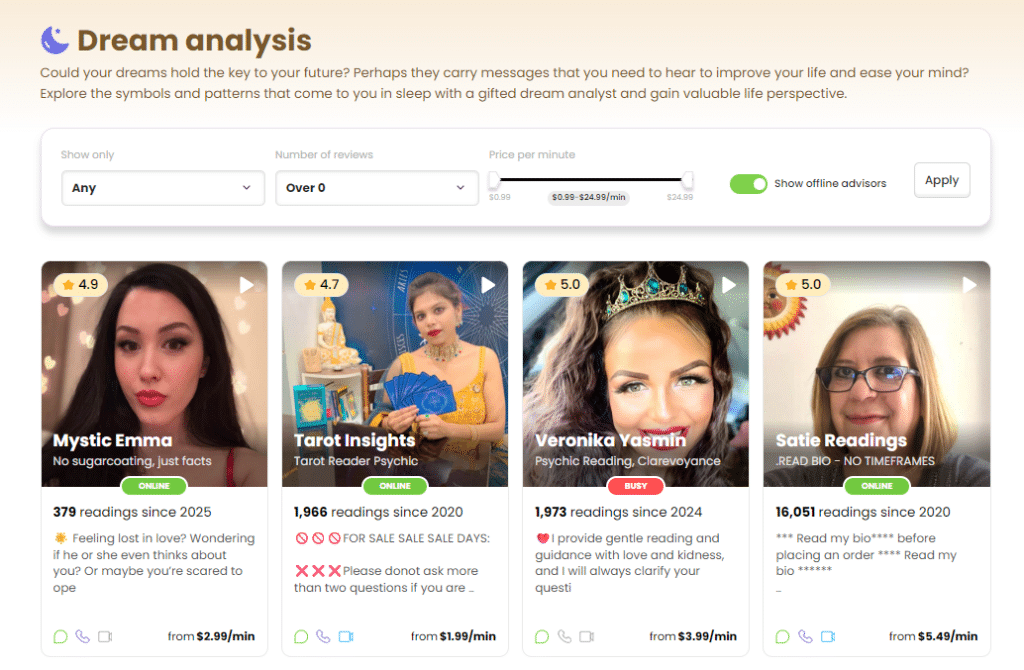This screenshot has width=1024, height=670.
Task: Open the Satie Readings name link
Action: 840,440
